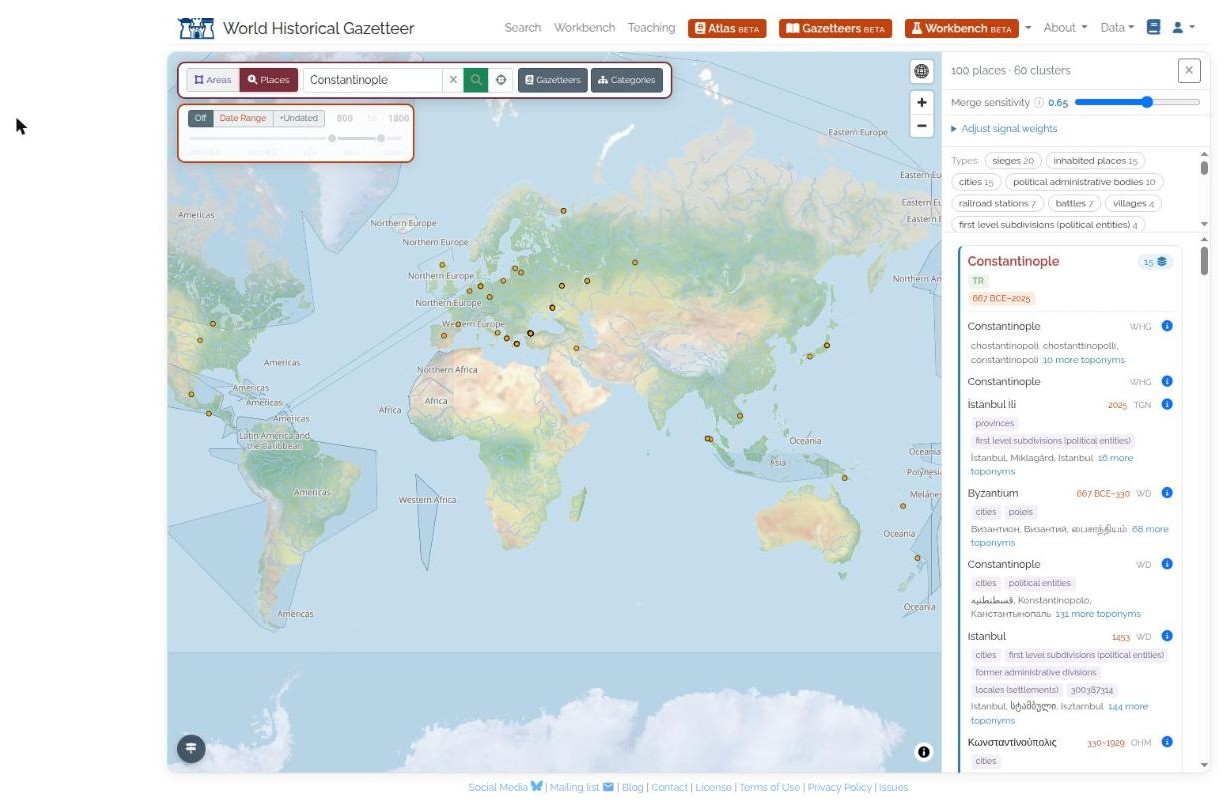Open the About dropdown menu
Viewport: 1229px width, 809px height.
click(1065, 28)
